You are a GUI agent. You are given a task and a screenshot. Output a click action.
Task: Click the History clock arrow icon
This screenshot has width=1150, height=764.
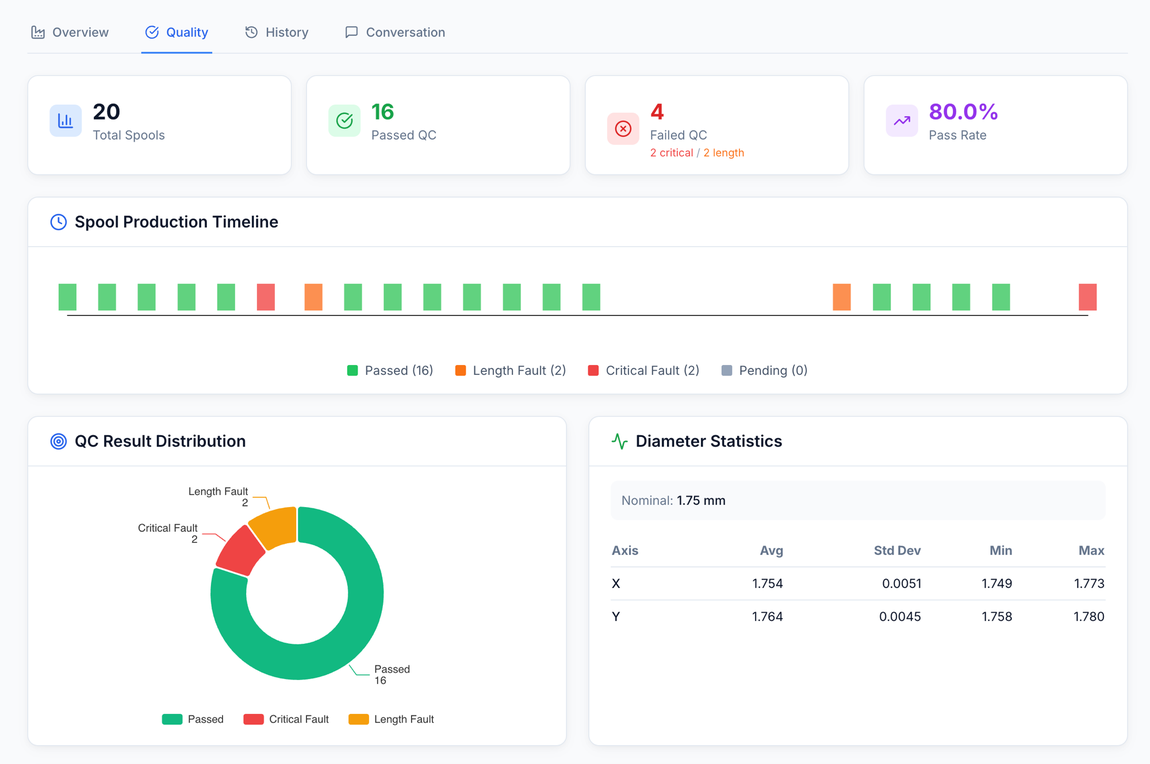[252, 32]
